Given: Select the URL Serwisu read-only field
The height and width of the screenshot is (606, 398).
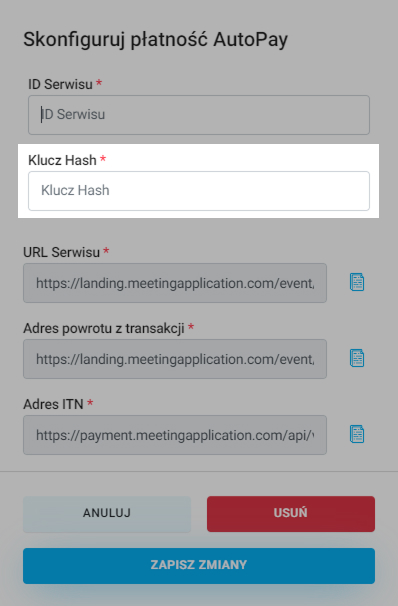Looking at the screenshot, I should pyautogui.click(x=175, y=283).
